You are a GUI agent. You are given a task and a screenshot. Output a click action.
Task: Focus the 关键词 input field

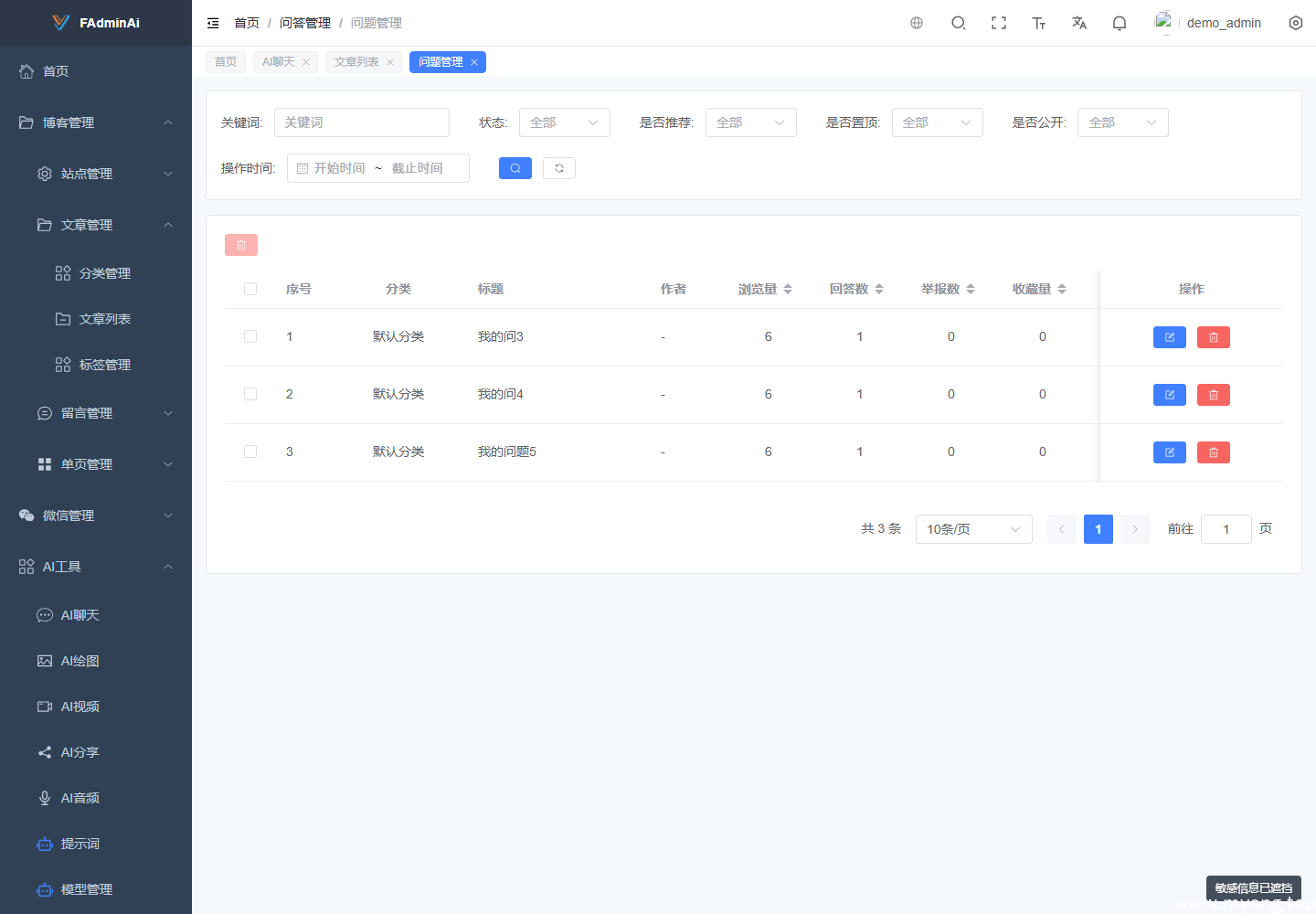(x=362, y=122)
